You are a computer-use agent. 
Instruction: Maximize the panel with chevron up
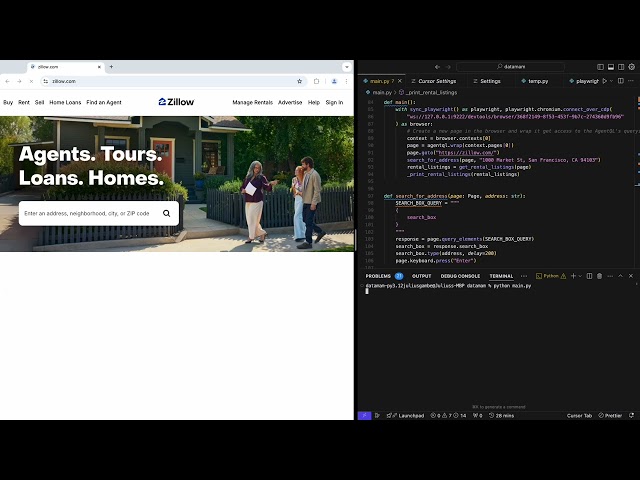(x=620, y=276)
